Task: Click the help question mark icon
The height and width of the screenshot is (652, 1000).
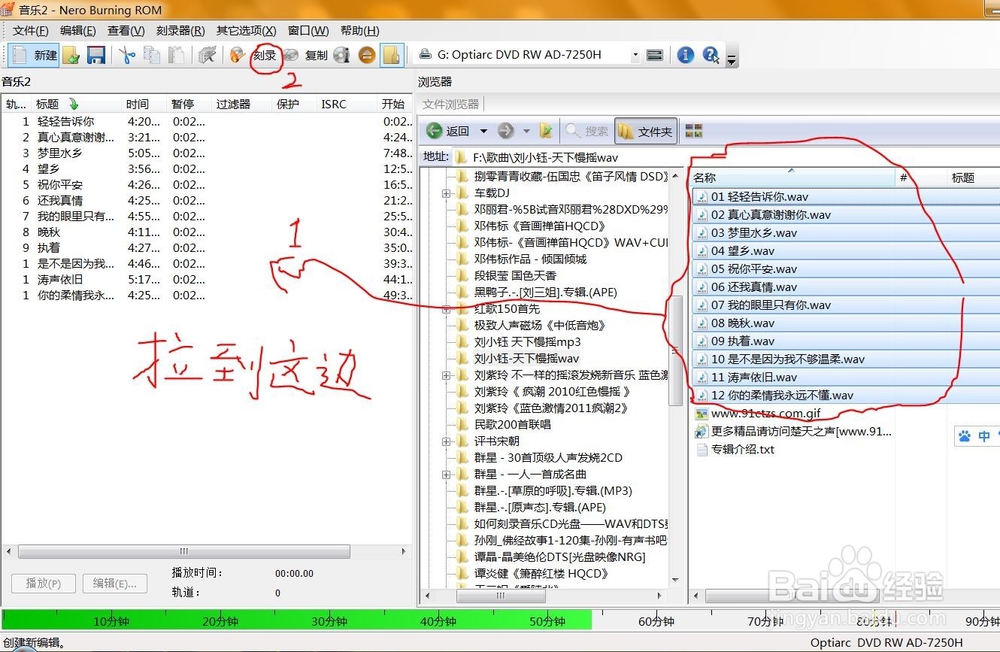Action: pyautogui.click(x=710, y=56)
